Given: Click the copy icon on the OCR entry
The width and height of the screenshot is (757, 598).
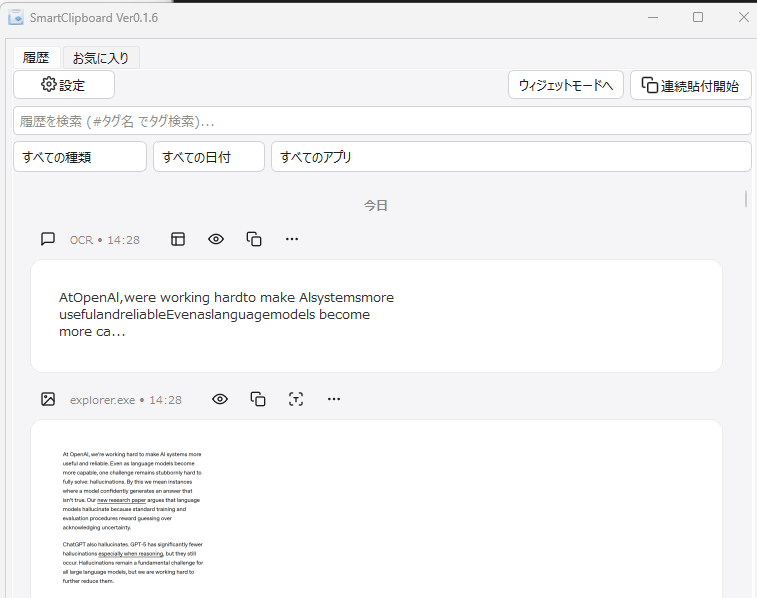Looking at the screenshot, I should (x=254, y=239).
